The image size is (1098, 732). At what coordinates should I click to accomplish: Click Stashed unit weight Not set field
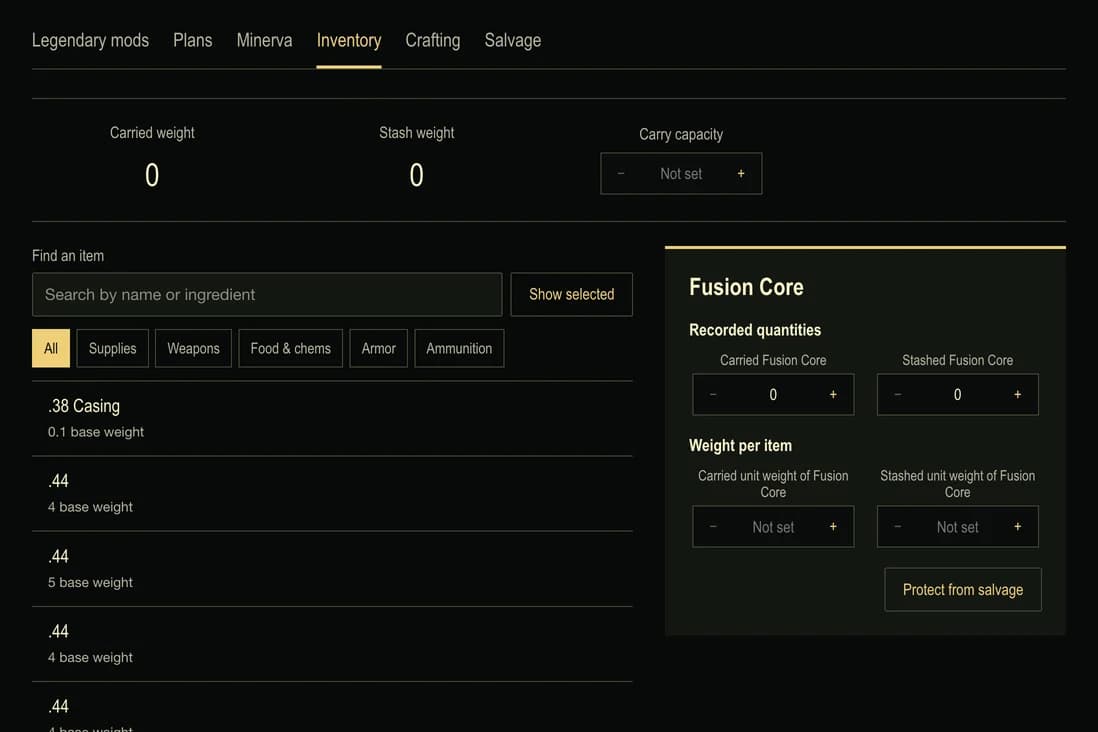pos(957,527)
